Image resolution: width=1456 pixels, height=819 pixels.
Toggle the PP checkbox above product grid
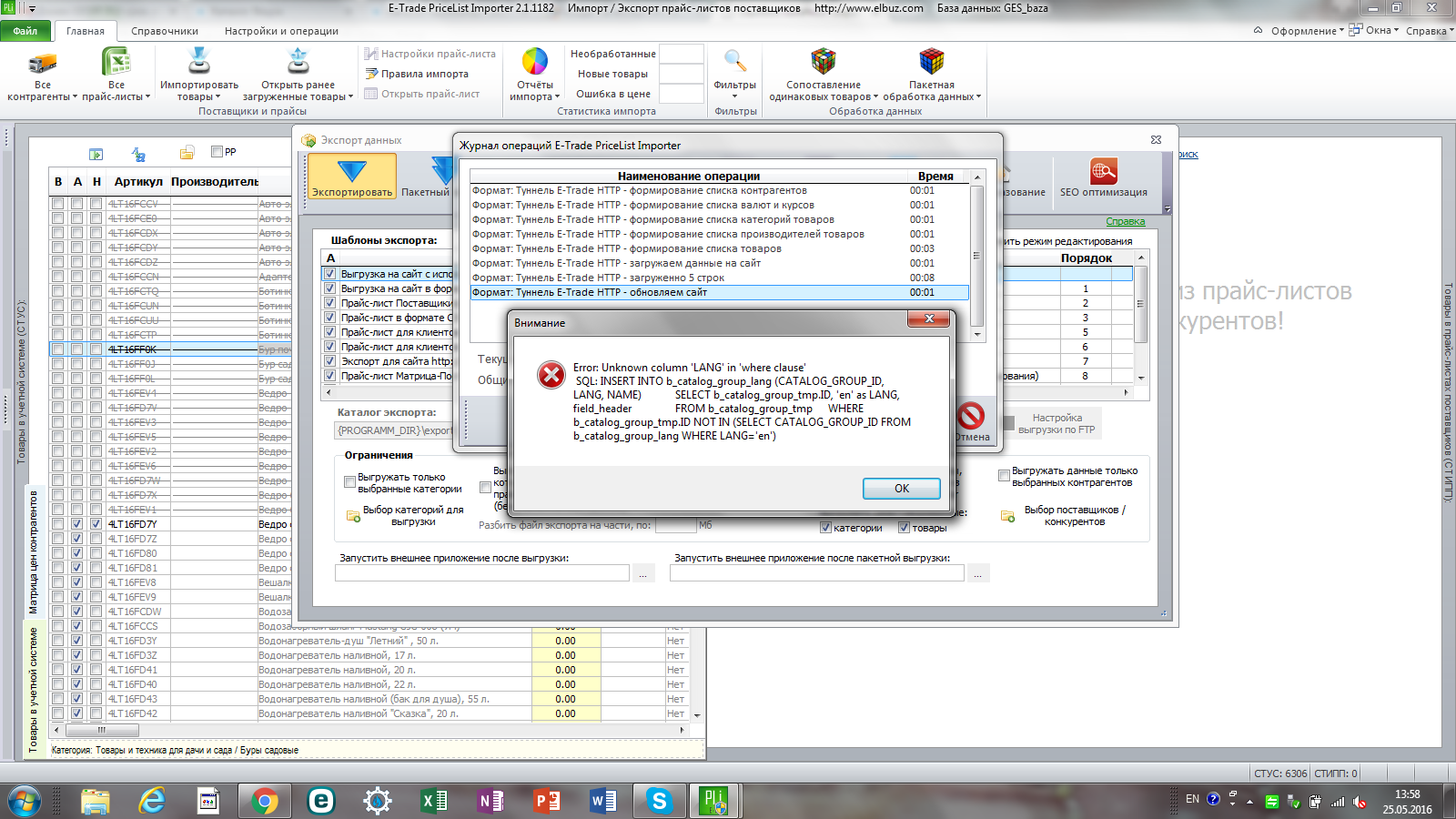coord(217,152)
